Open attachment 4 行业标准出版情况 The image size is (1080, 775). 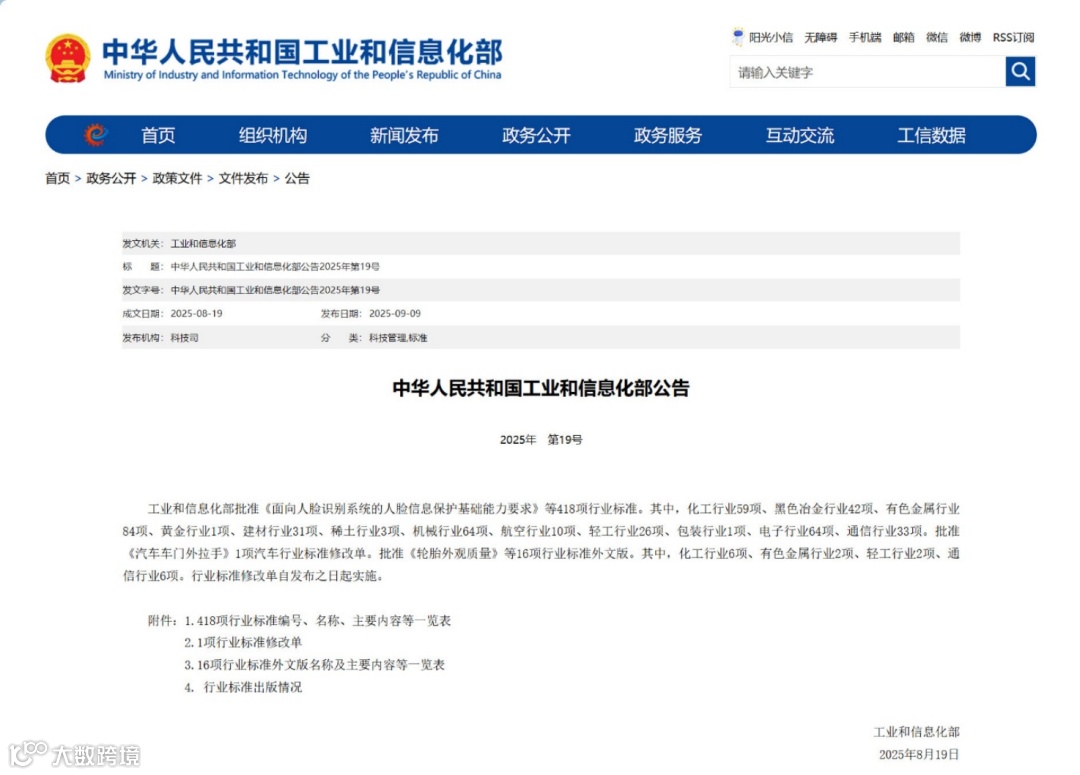[243, 687]
